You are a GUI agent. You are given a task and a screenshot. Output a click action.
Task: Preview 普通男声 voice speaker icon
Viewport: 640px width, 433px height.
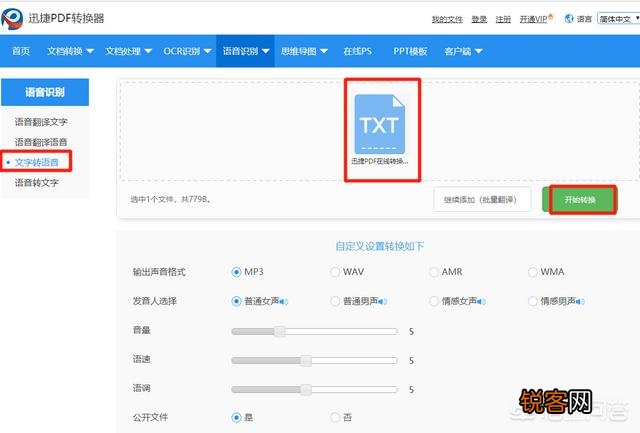(x=382, y=302)
